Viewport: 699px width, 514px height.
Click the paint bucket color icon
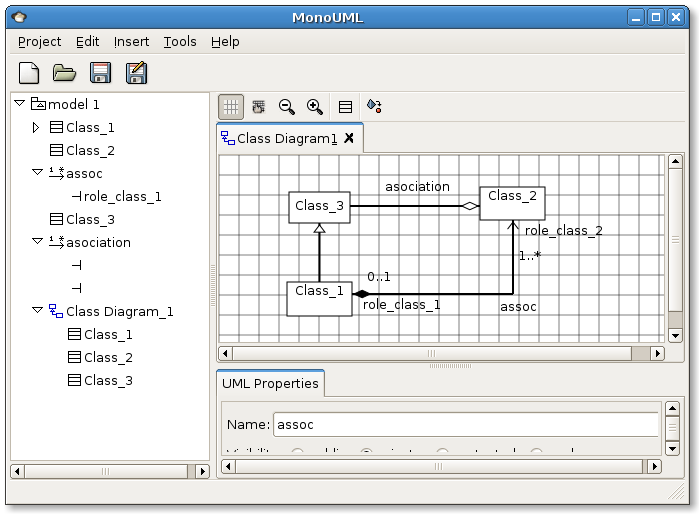click(374, 106)
